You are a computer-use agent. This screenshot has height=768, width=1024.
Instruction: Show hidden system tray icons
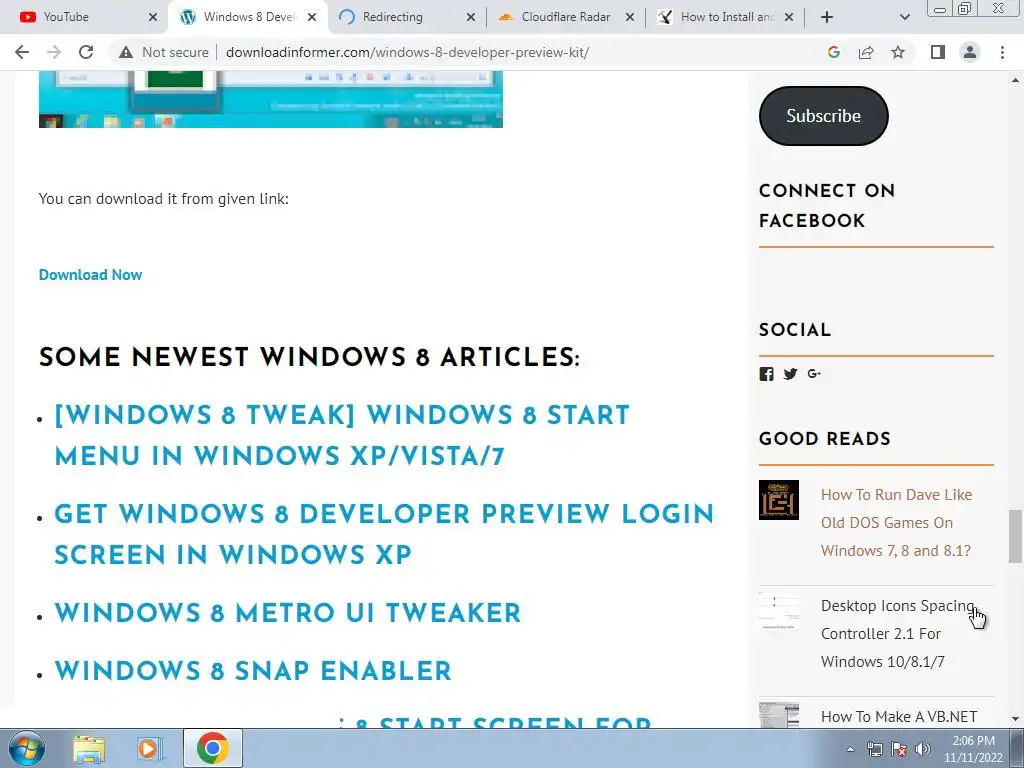pos(850,749)
